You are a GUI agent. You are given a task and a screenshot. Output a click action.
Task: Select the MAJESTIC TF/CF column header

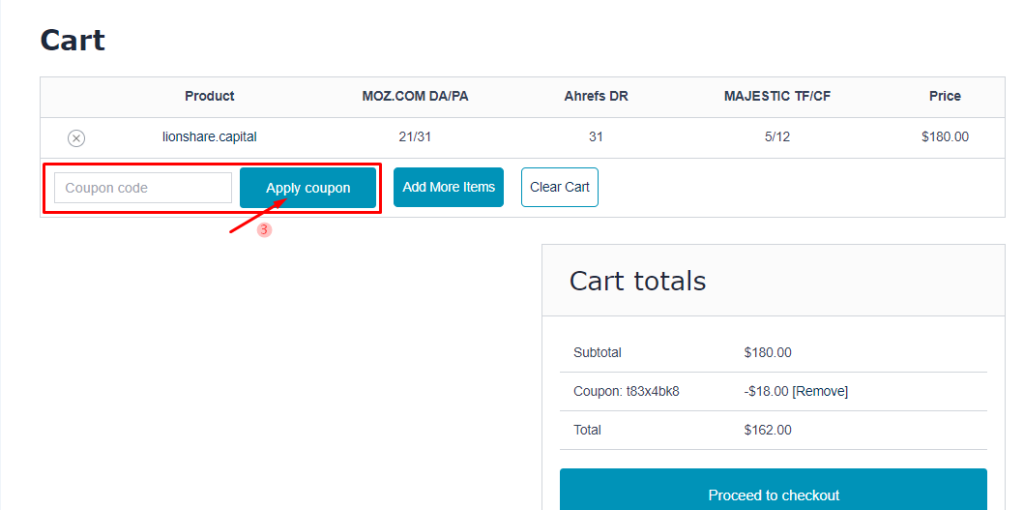pos(777,96)
